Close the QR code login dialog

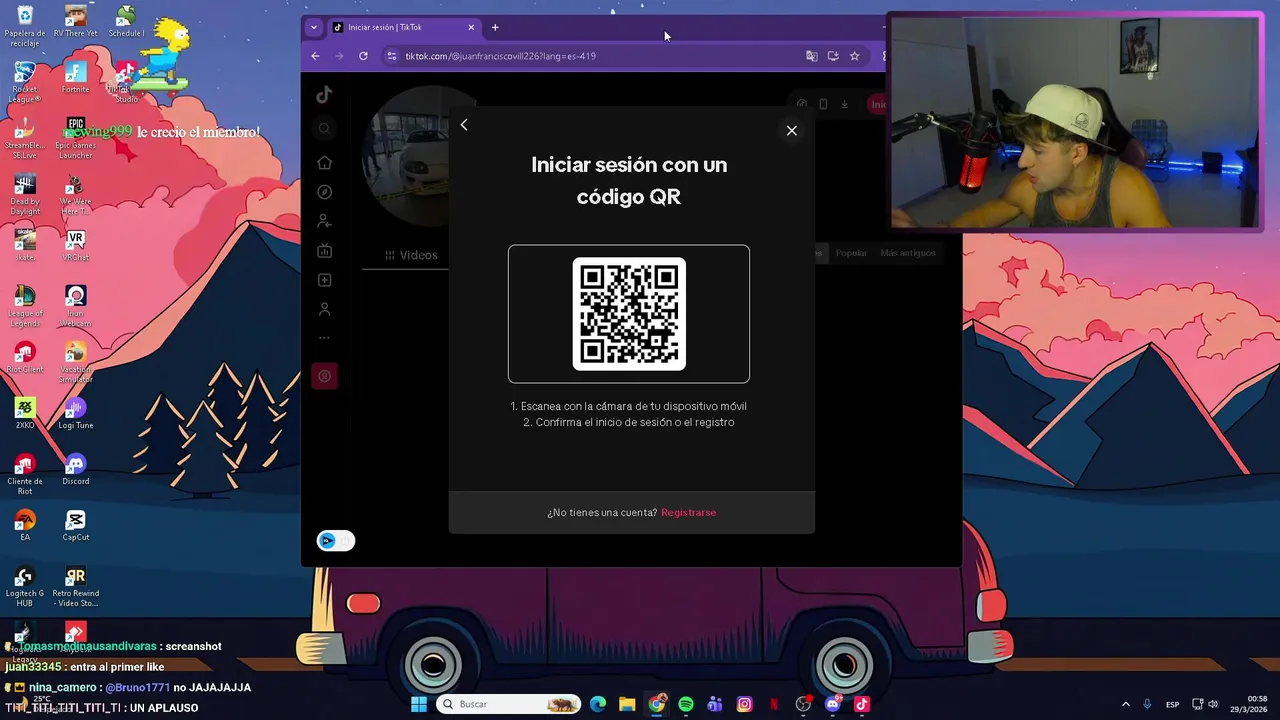tap(792, 131)
